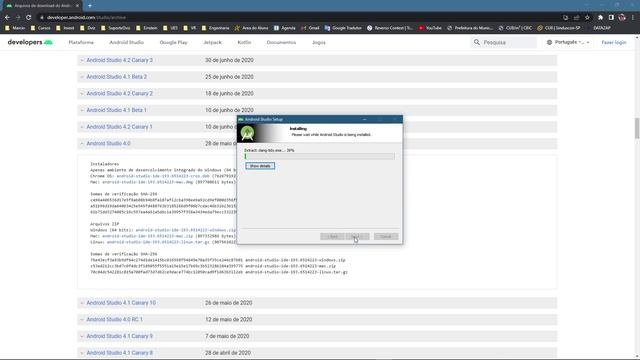Image resolution: width=640 pixels, height=360 pixels.
Task: Open the Chrome extensions puzzle icon
Action: 600,18
